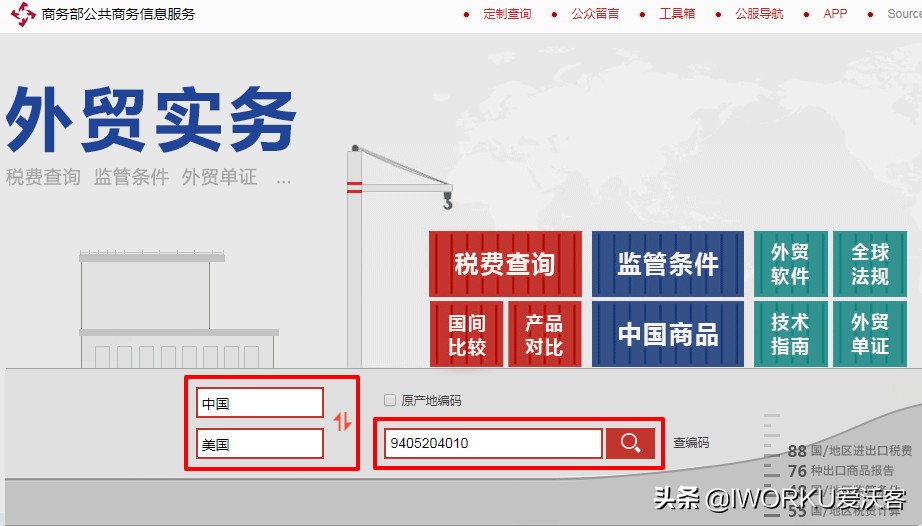
Task: Open the 全球法规 green container tile
Action: (870, 264)
